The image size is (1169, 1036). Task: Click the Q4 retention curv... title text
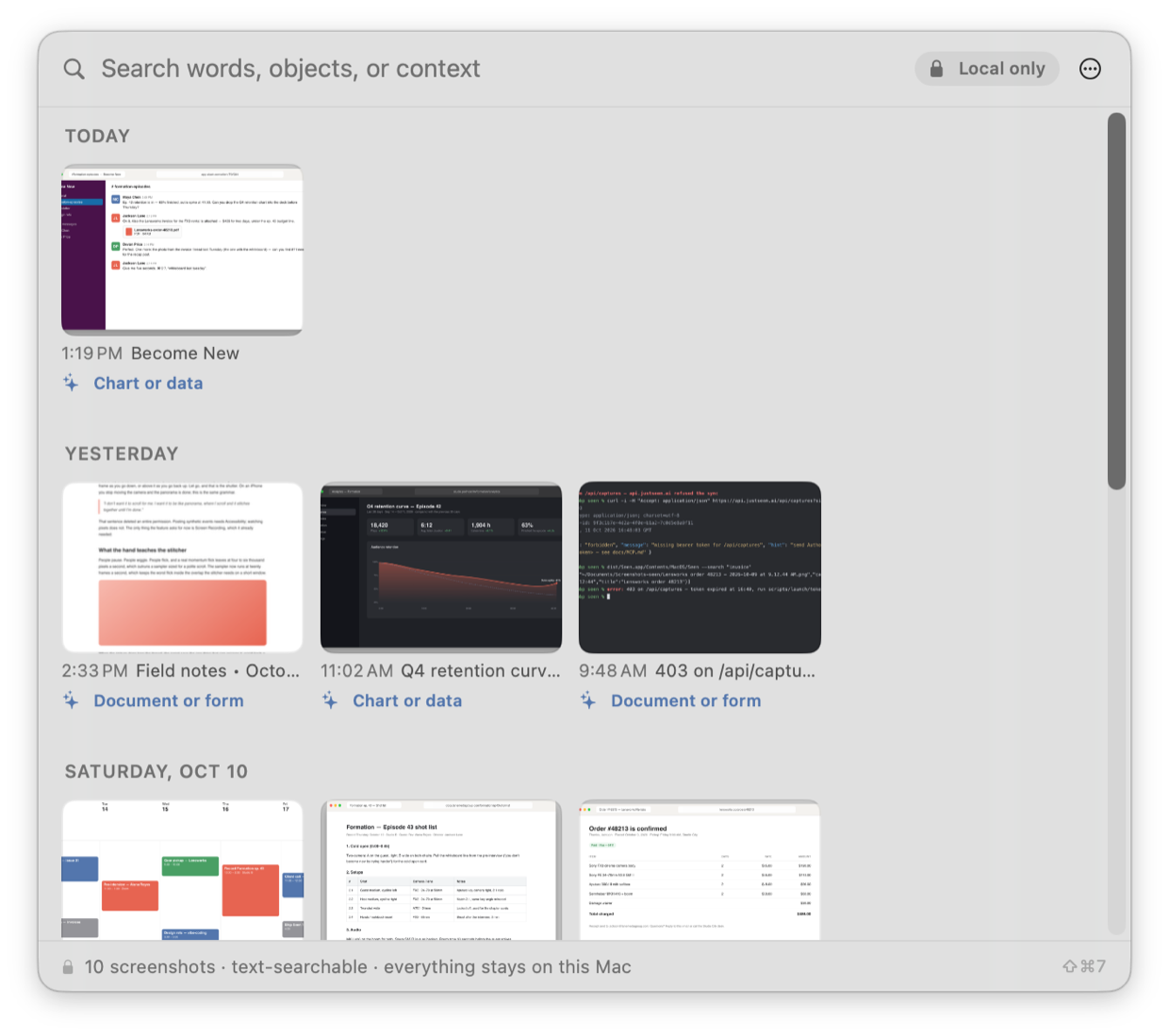(481, 671)
